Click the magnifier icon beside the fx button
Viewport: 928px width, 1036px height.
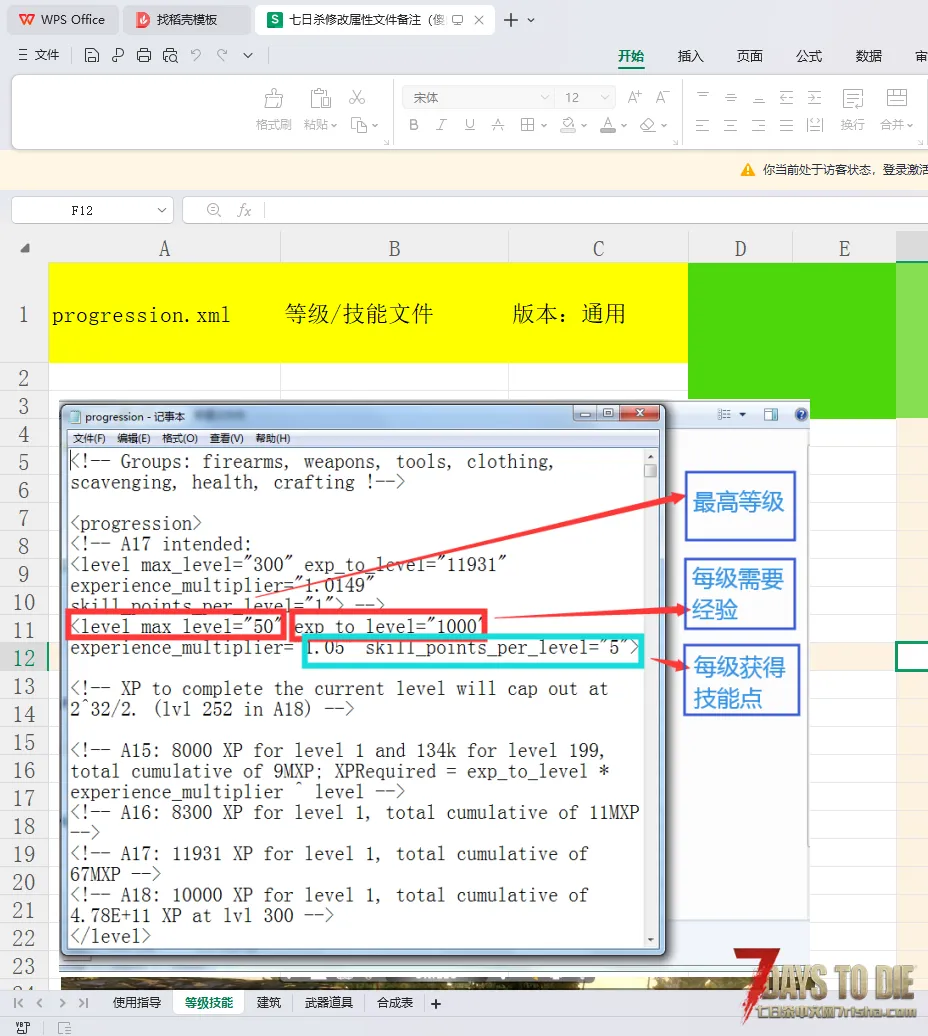(x=213, y=210)
